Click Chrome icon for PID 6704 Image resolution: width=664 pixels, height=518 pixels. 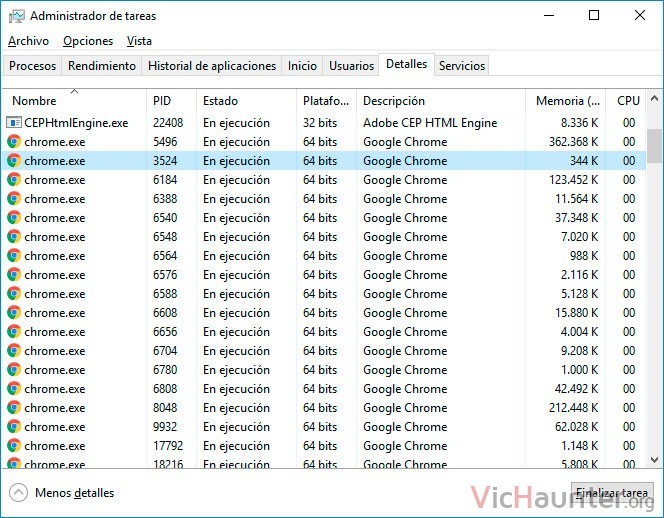pyautogui.click(x=14, y=351)
